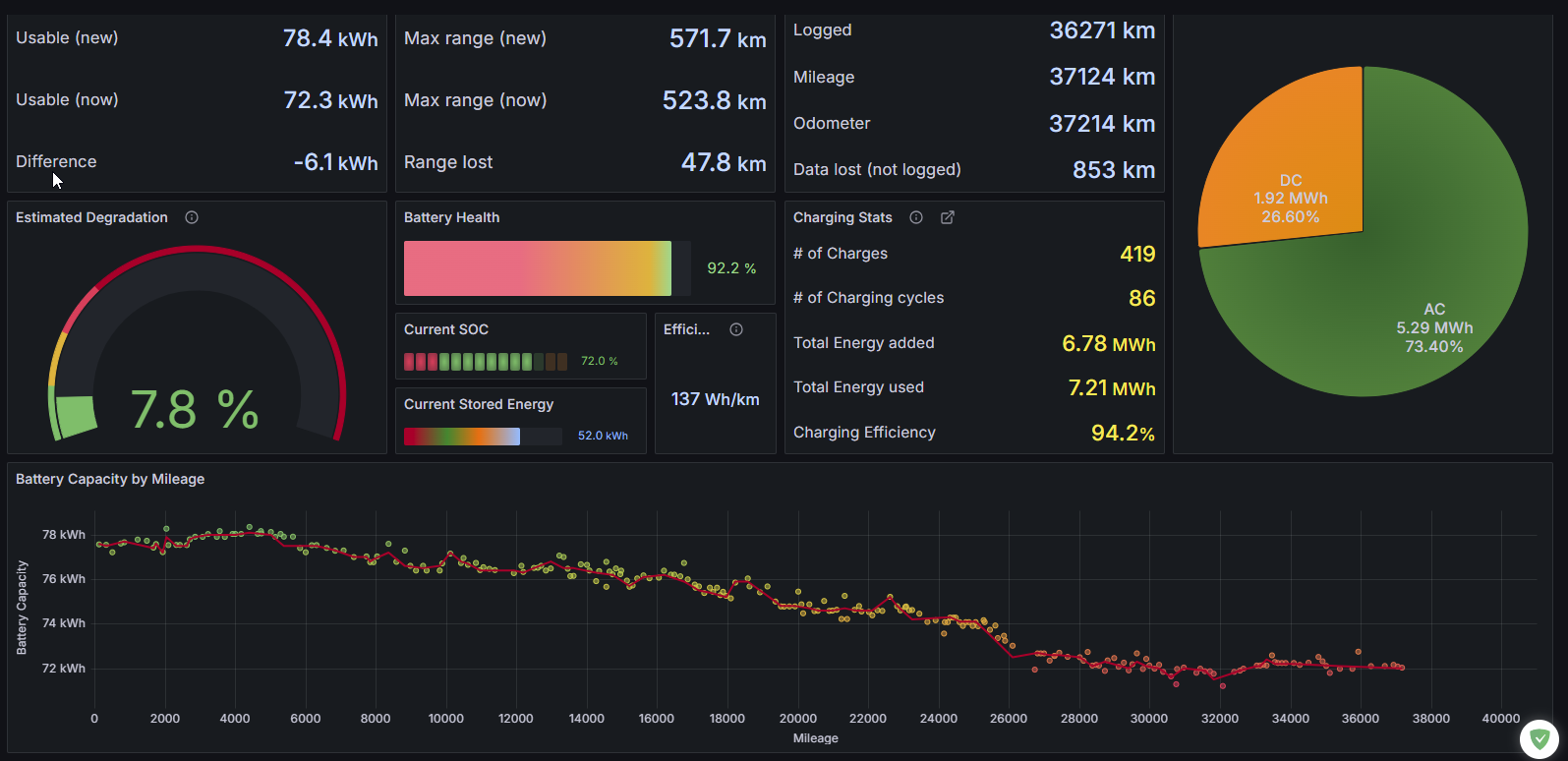Click the 7.8 % degradation gauge value

pyautogui.click(x=195, y=410)
